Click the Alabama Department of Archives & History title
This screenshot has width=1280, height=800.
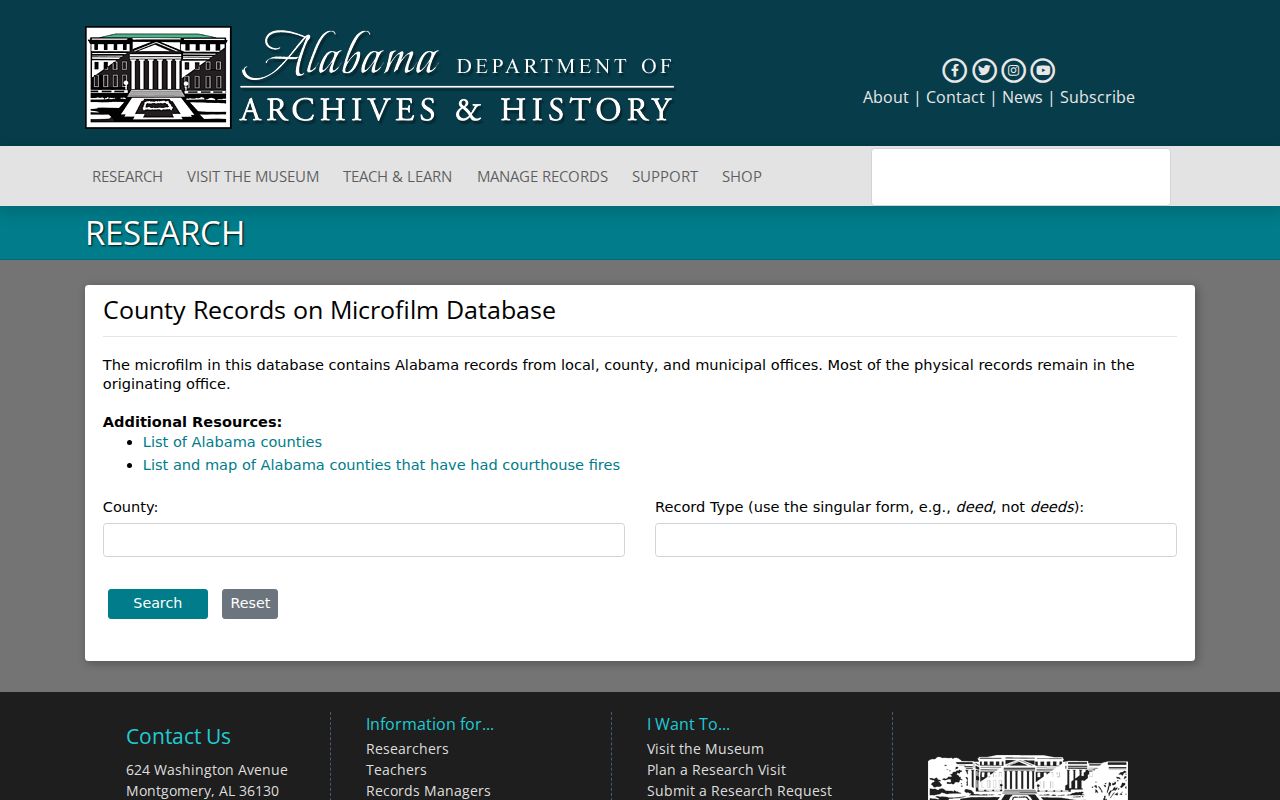tap(457, 77)
